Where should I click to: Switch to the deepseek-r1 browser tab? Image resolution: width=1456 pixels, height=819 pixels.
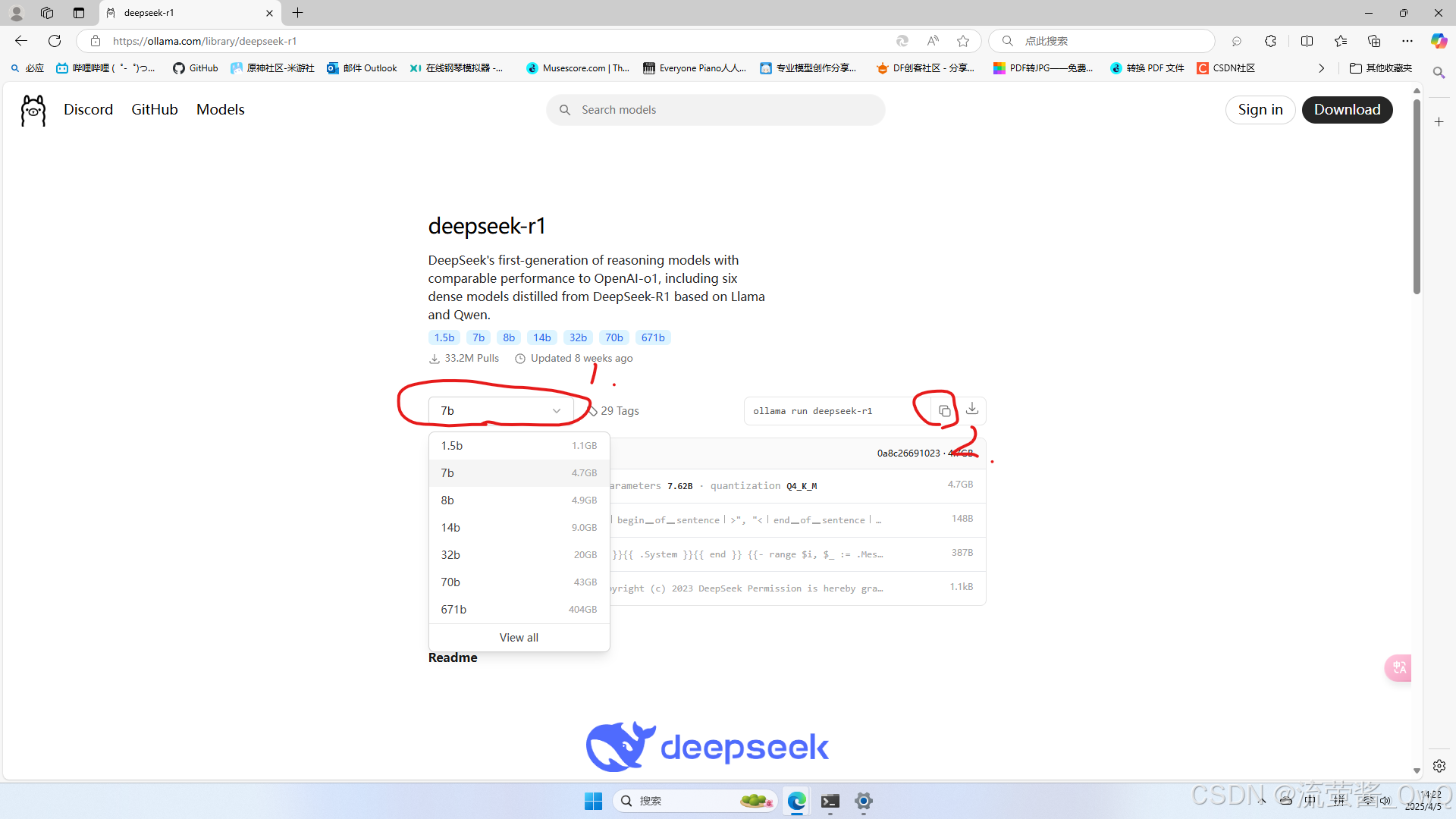click(x=190, y=13)
